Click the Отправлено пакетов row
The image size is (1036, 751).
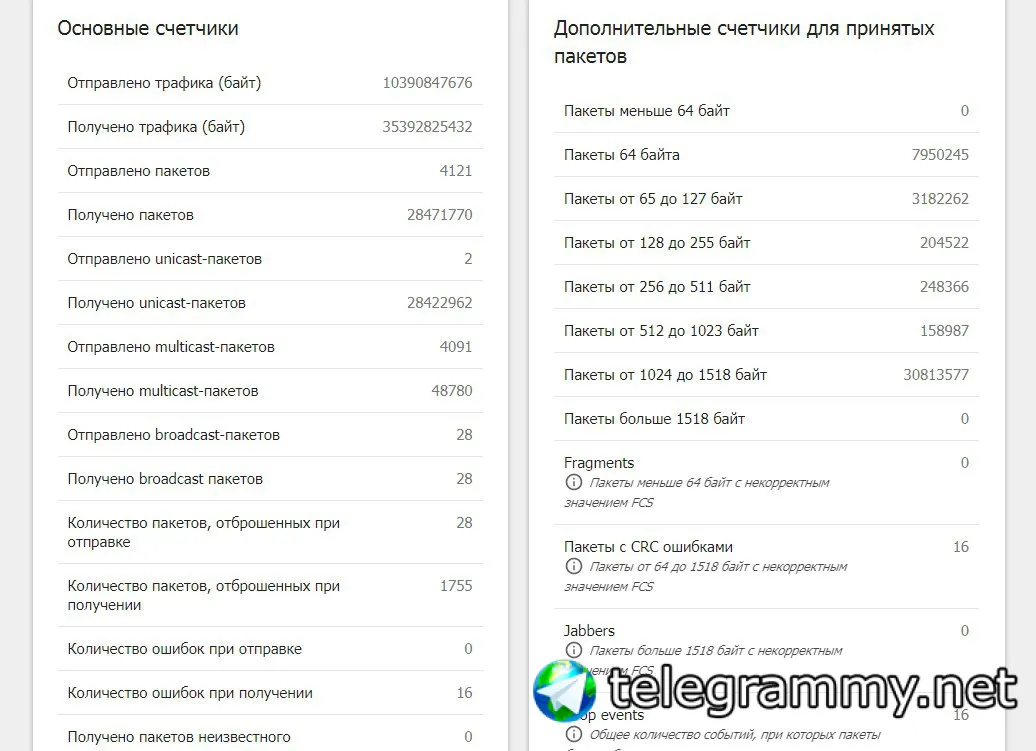pos(270,171)
